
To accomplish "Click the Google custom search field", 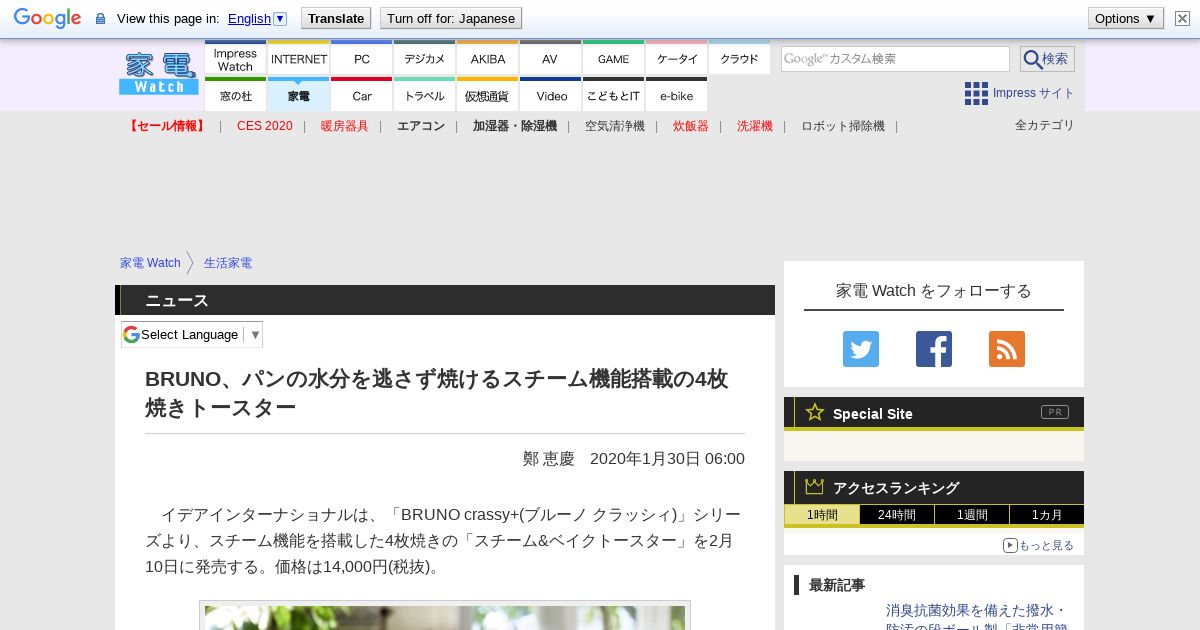I will click(895, 59).
